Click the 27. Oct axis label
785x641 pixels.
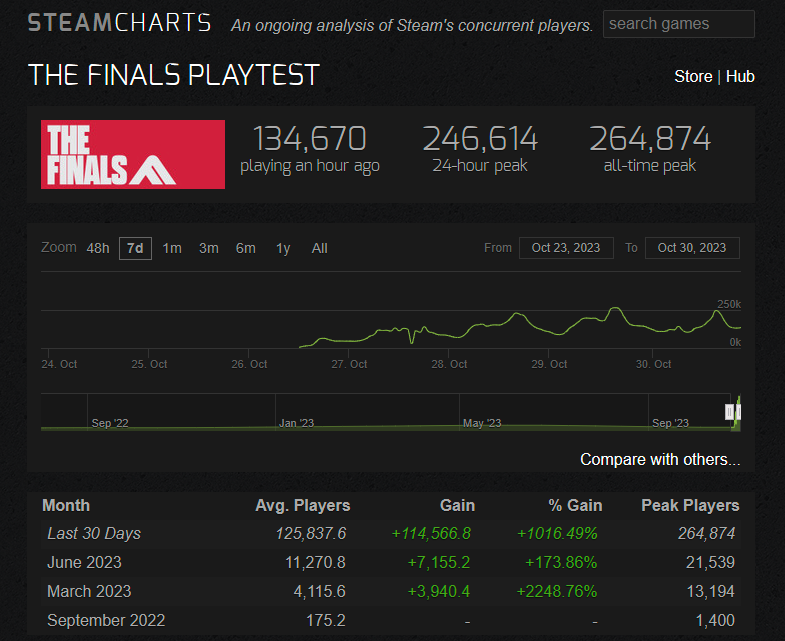349,364
